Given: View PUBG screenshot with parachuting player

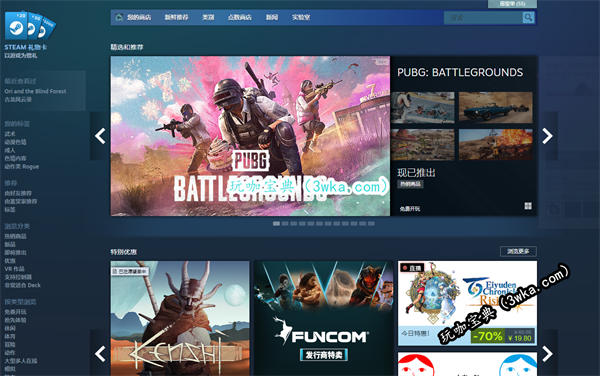Looking at the screenshot, I should click(x=423, y=107).
